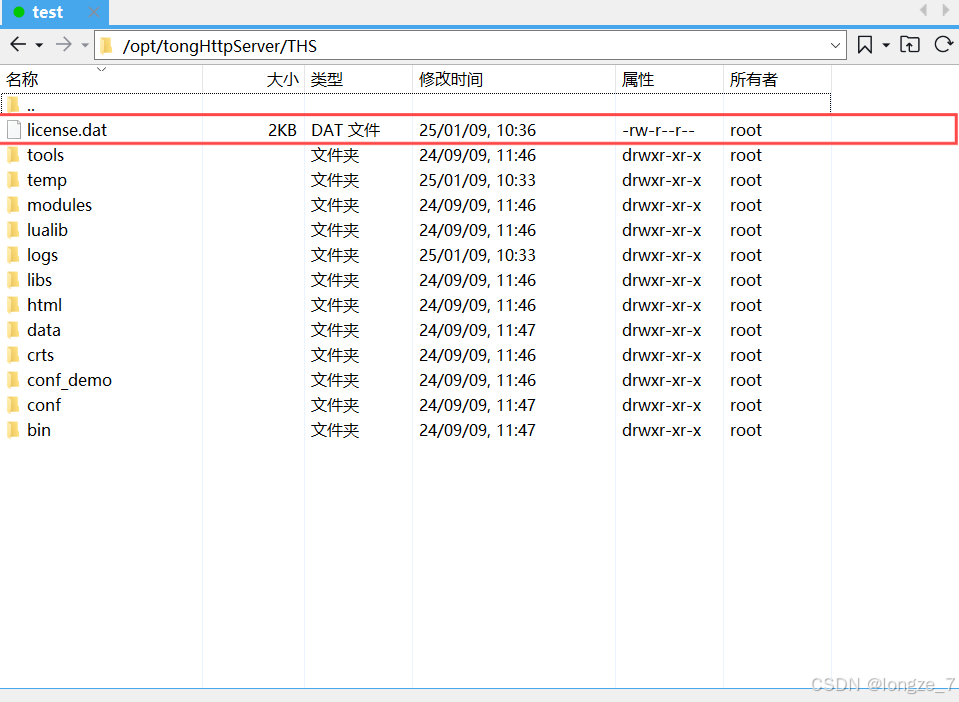Click the back navigation arrow
This screenshot has width=959, height=702.
(x=18, y=45)
